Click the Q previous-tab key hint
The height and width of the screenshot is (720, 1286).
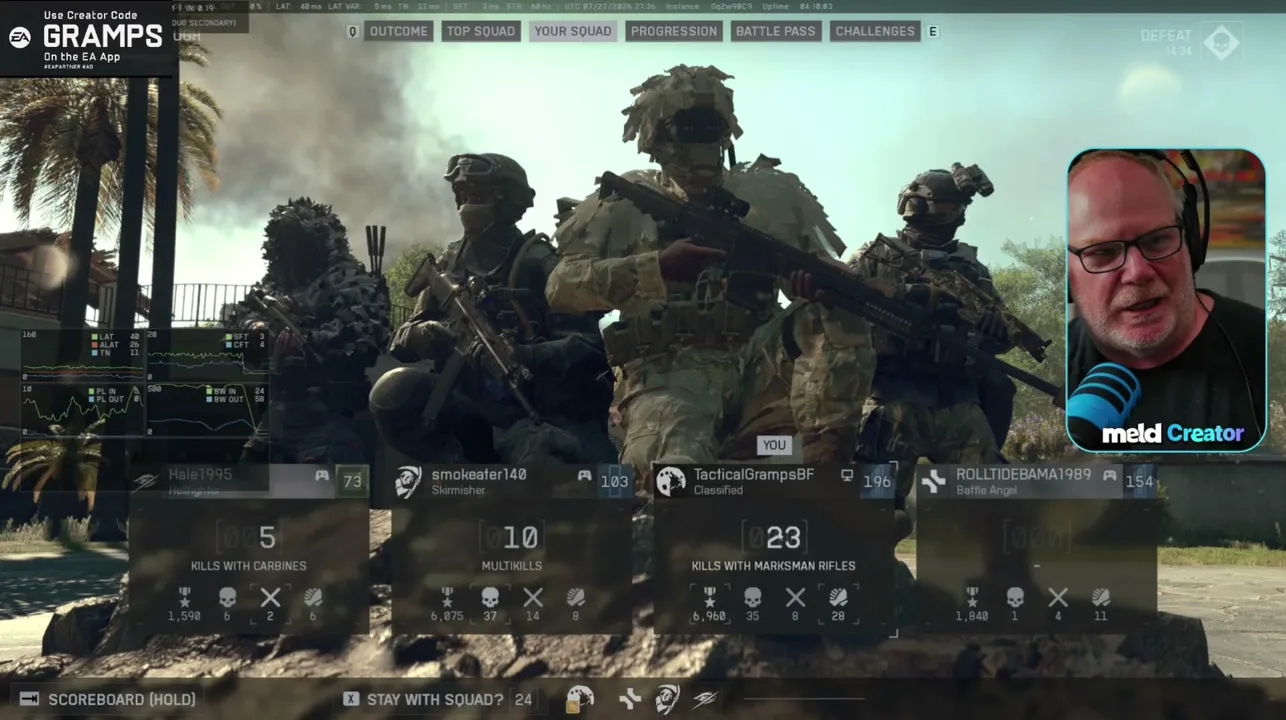click(352, 31)
